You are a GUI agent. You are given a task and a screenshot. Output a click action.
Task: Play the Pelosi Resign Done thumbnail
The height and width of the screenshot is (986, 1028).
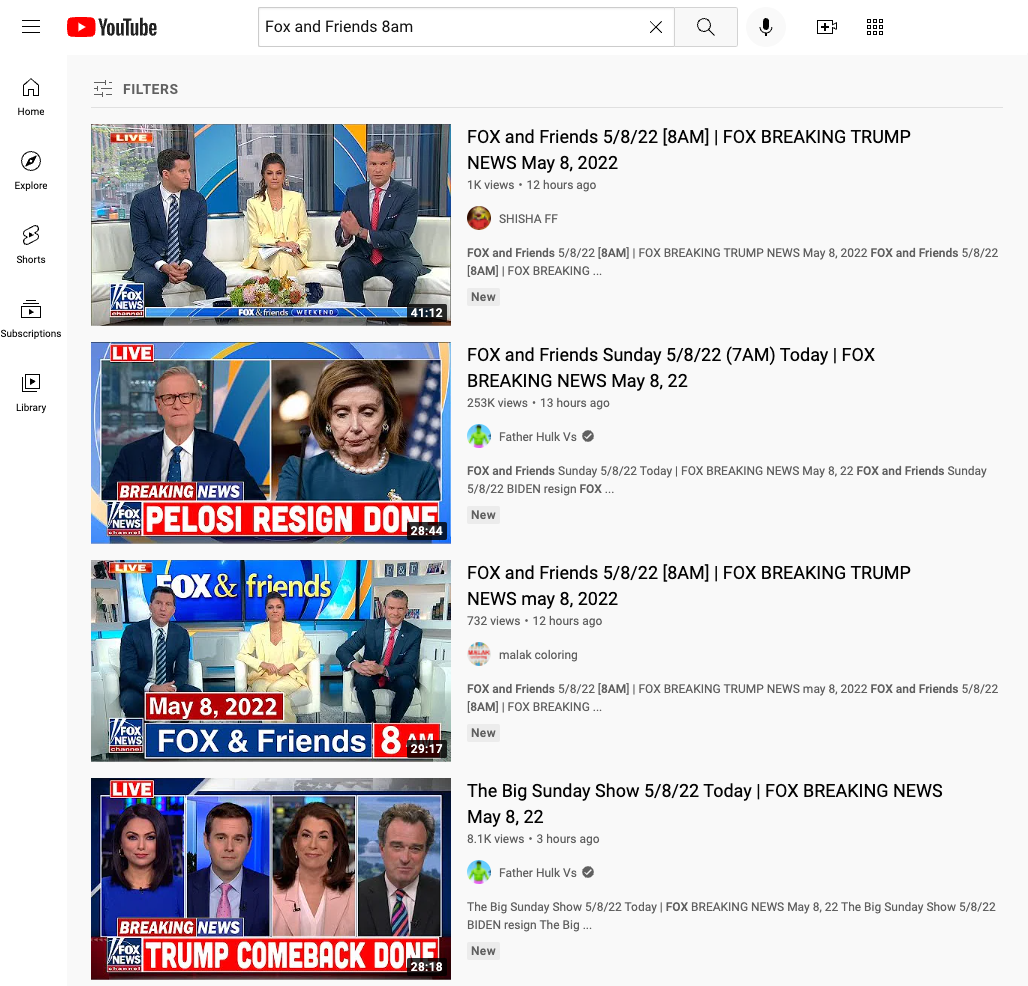click(270, 443)
